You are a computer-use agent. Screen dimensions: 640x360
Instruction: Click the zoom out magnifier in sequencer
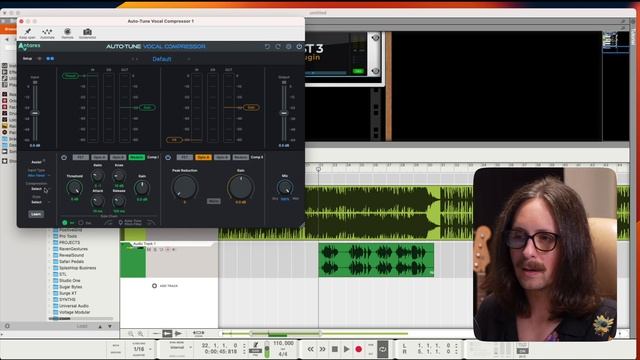(131, 334)
